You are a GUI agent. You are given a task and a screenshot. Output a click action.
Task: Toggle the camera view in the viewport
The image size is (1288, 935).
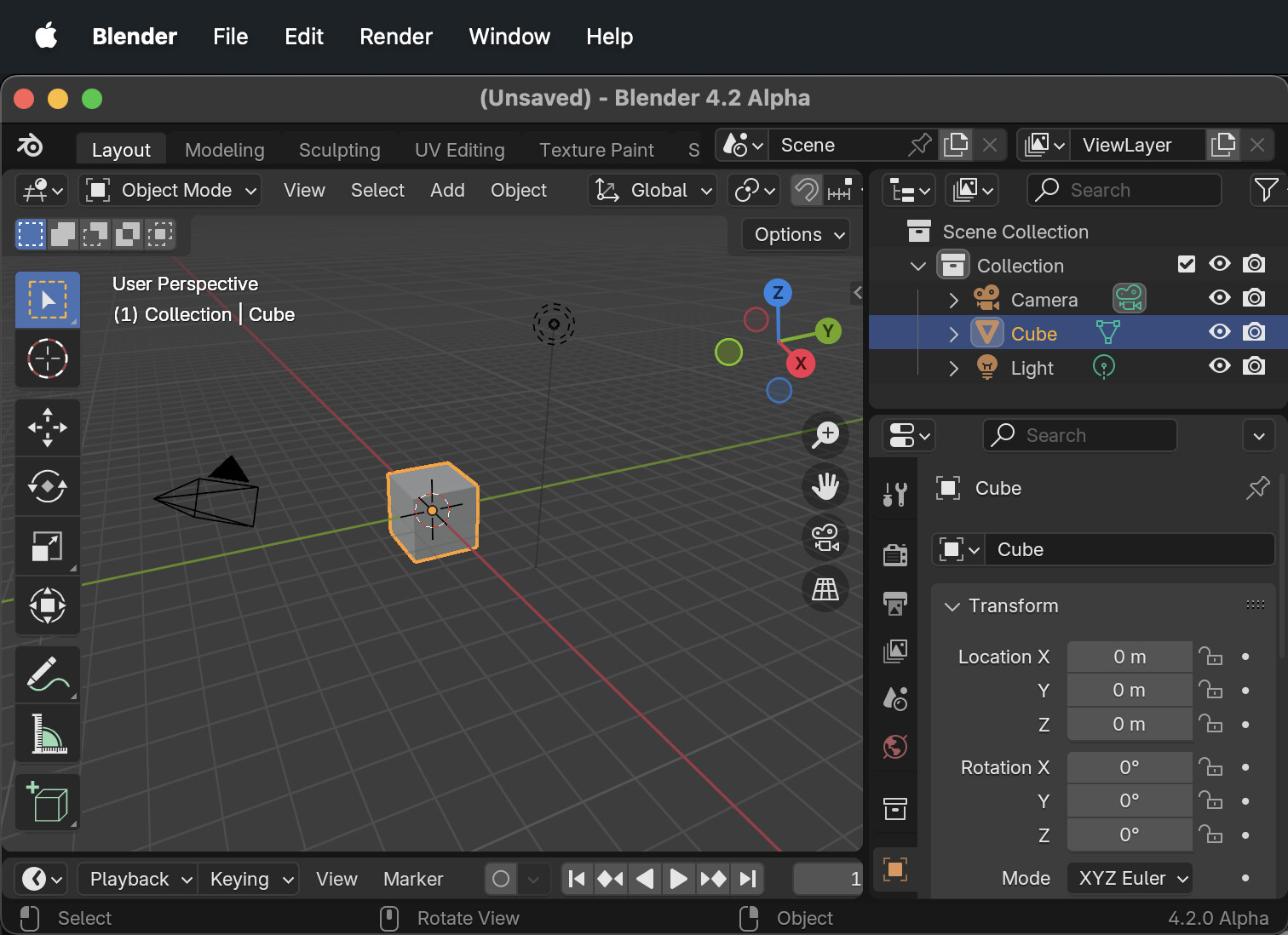click(825, 537)
